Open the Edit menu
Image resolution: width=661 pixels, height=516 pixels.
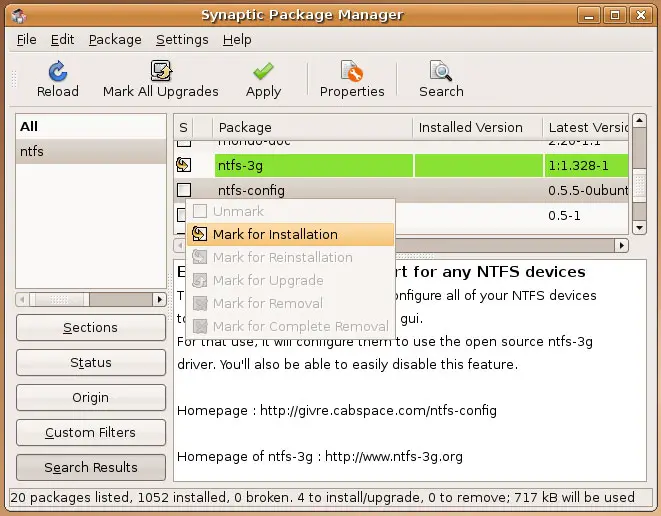click(x=62, y=40)
